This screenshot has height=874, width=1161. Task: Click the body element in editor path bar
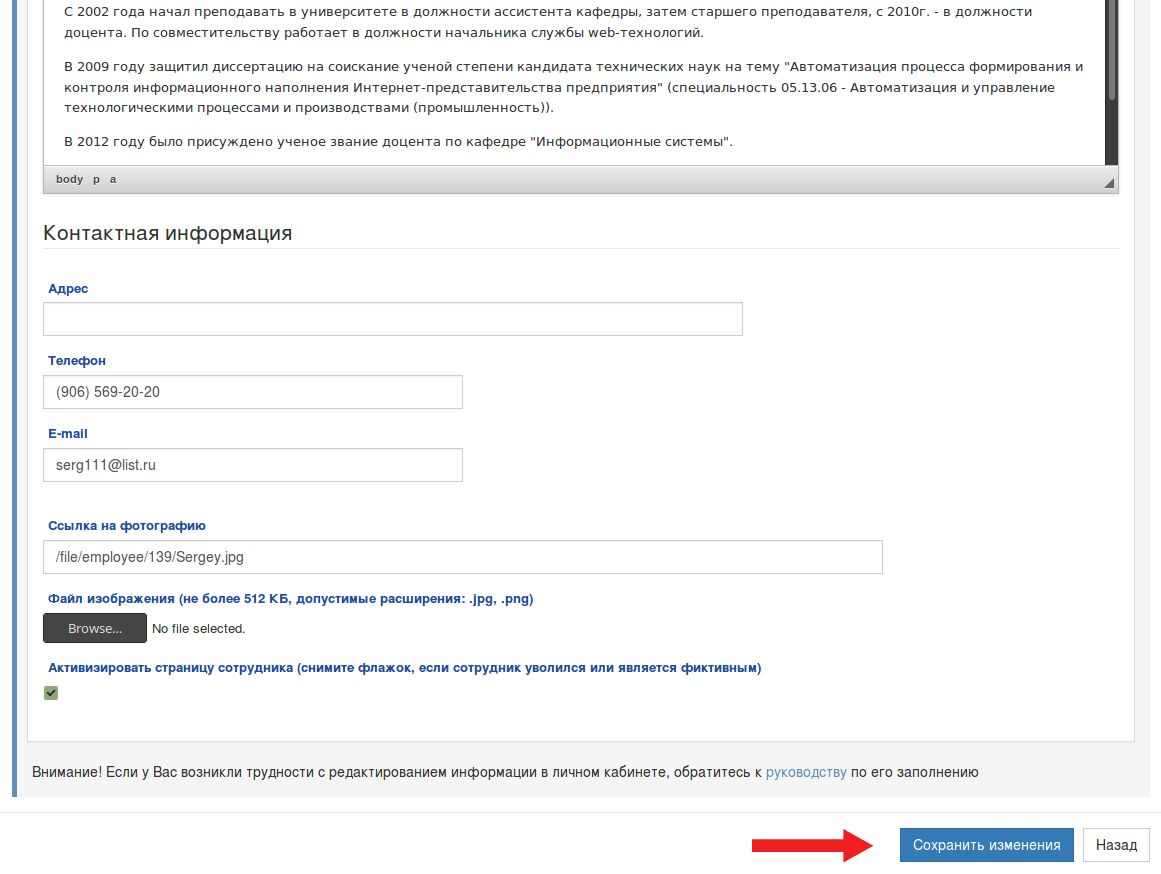pyautogui.click(x=69, y=179)
